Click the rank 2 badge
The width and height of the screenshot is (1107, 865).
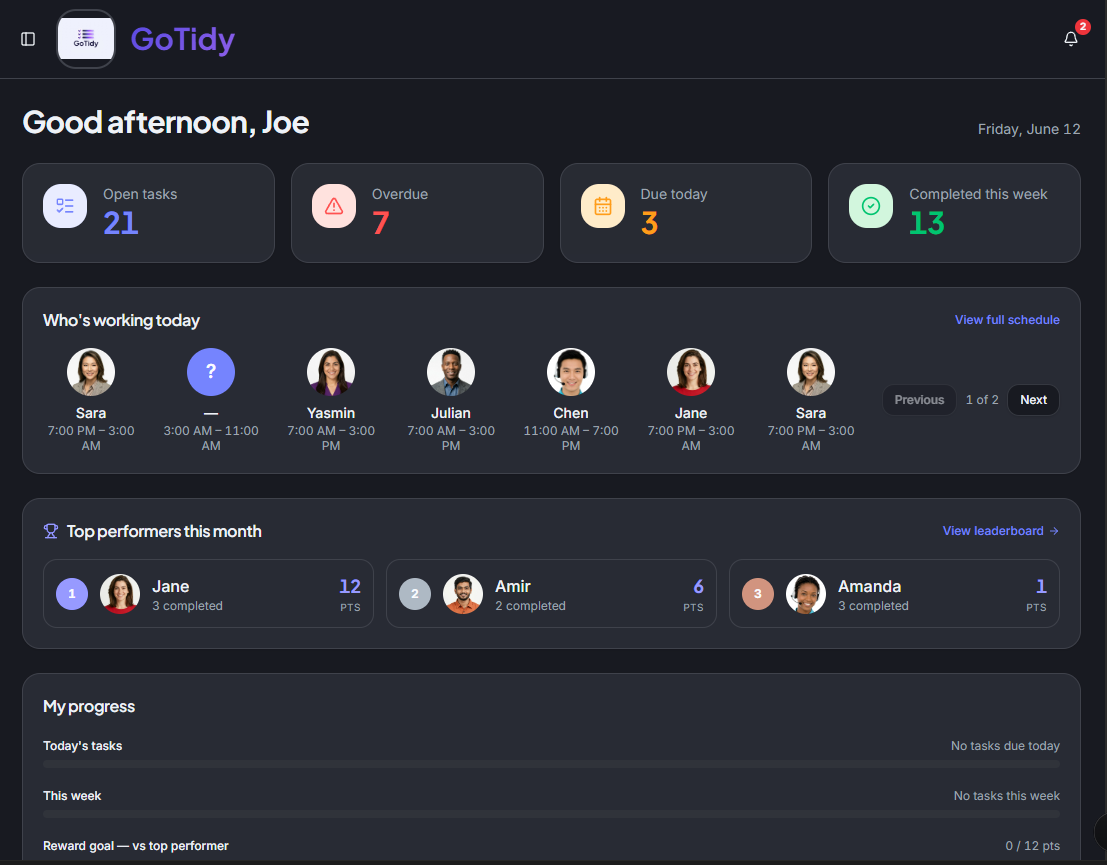(x=415, y=594)
